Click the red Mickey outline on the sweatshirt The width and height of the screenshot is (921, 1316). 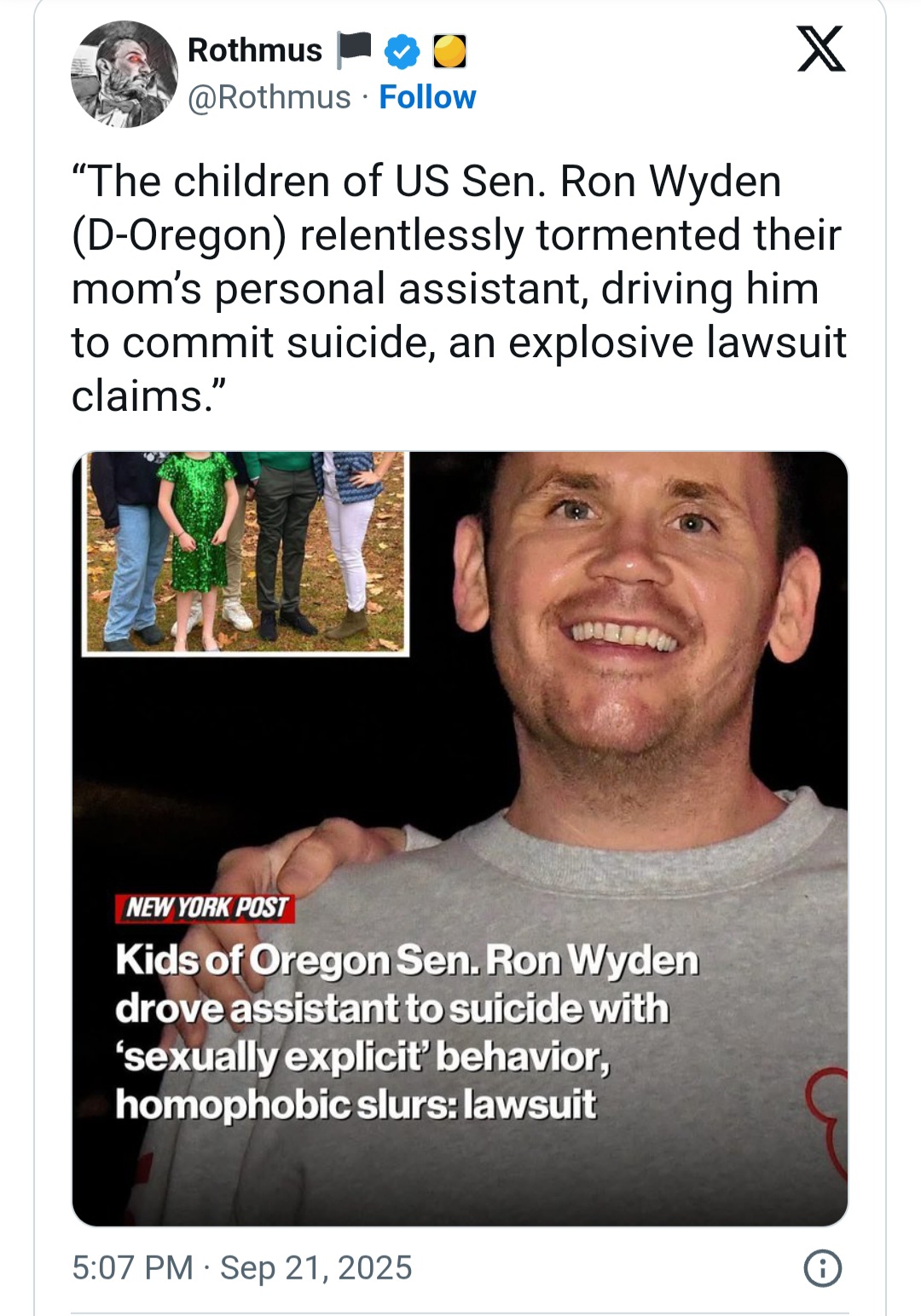click(826, 1125)
